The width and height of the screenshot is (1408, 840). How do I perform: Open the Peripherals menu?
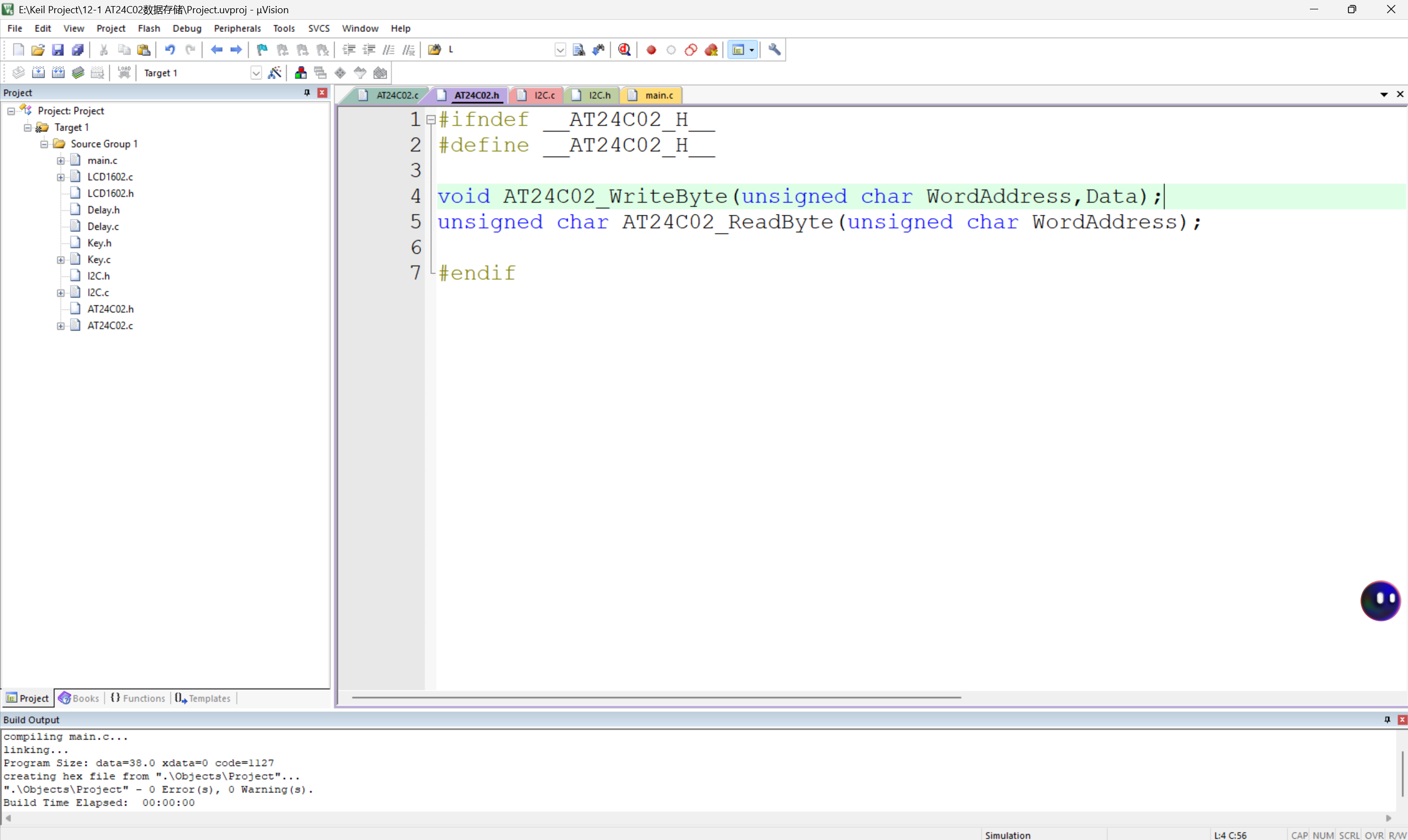[x=237, y=28]
